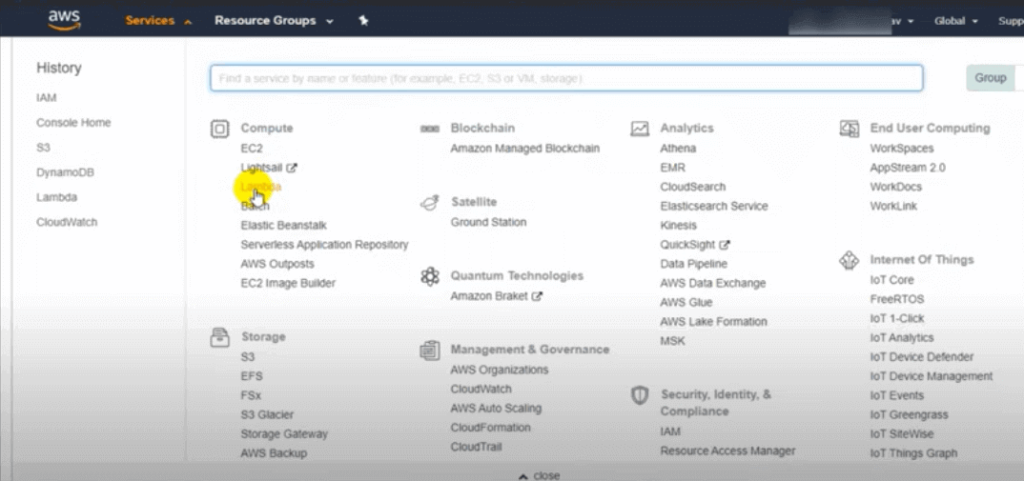Open AWS Outposts service
This screenshot has width=1024, height=481.
[278, 264]
